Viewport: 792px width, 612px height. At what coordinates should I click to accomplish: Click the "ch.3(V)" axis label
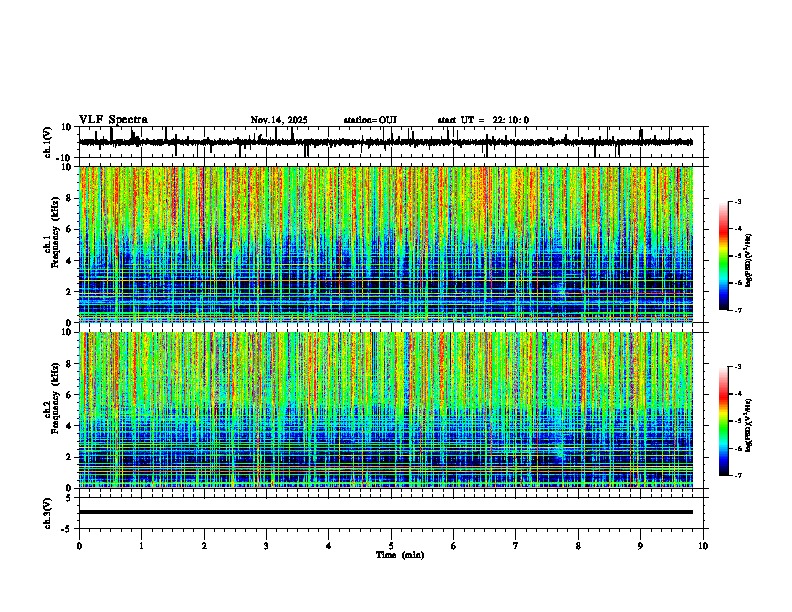pos(48,513)
